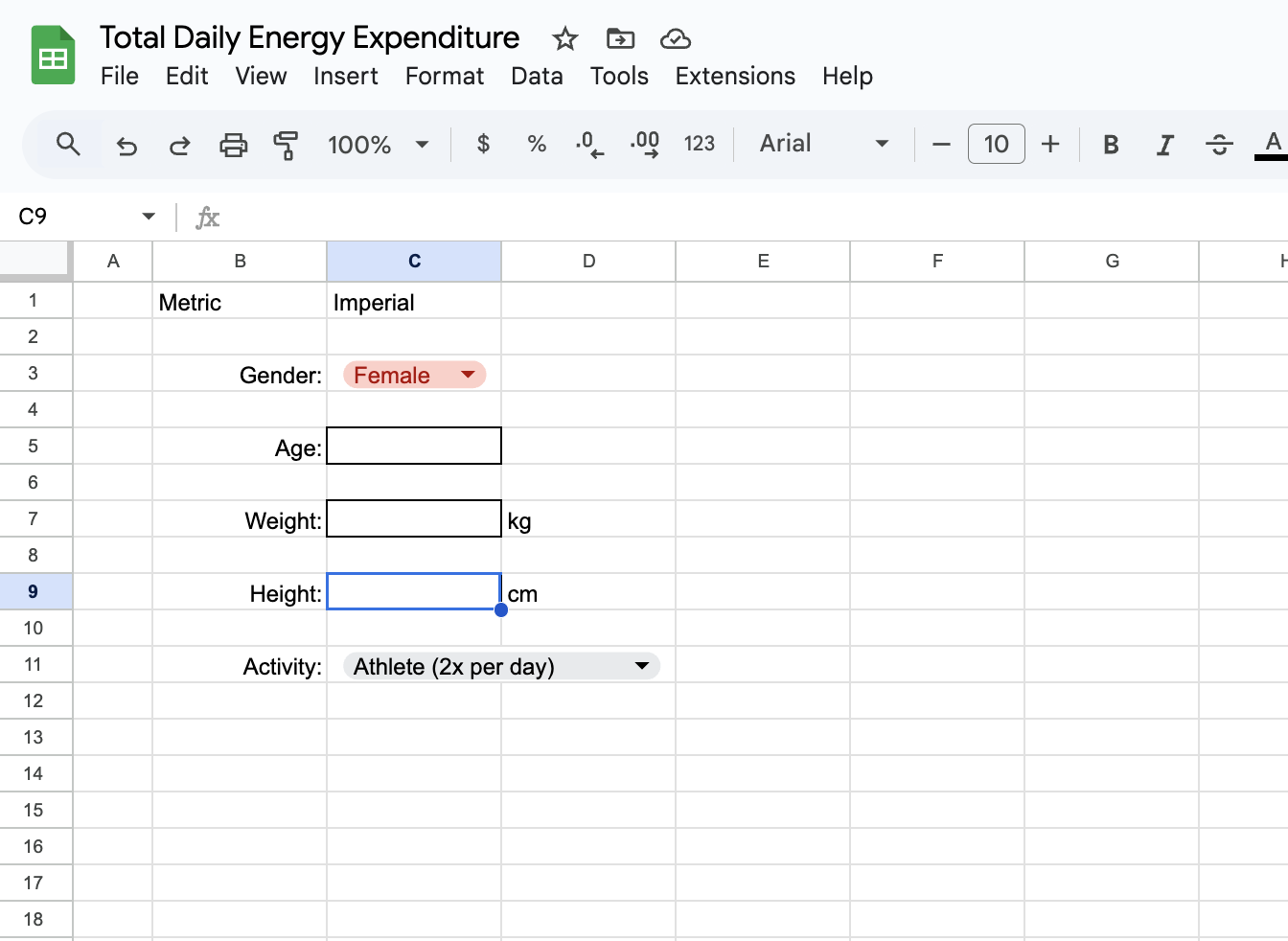Star the Total Daily Energy Expenditure document
Image resolution: width=1288 pixels, height=941 pixels.
(x=565, y=39)
